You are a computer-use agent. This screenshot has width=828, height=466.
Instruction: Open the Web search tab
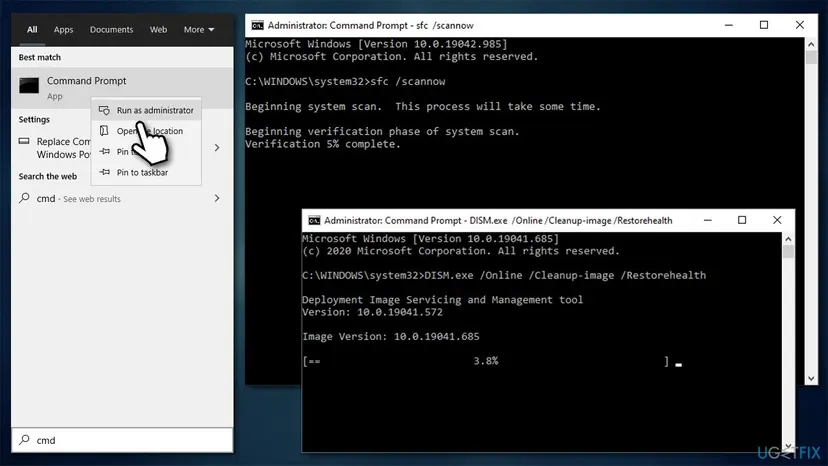tap(158, 30)
